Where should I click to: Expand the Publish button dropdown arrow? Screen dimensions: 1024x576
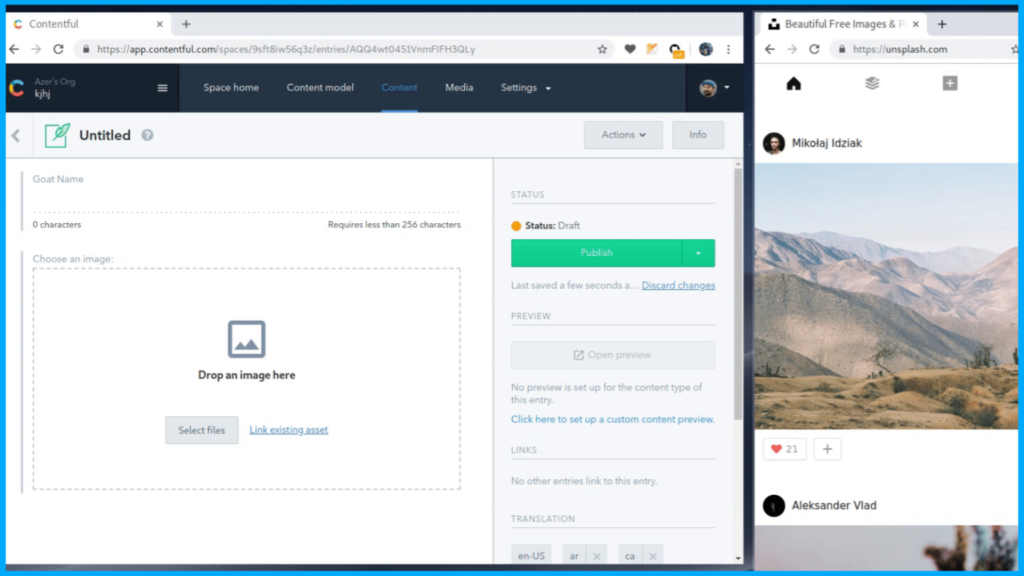698,253
